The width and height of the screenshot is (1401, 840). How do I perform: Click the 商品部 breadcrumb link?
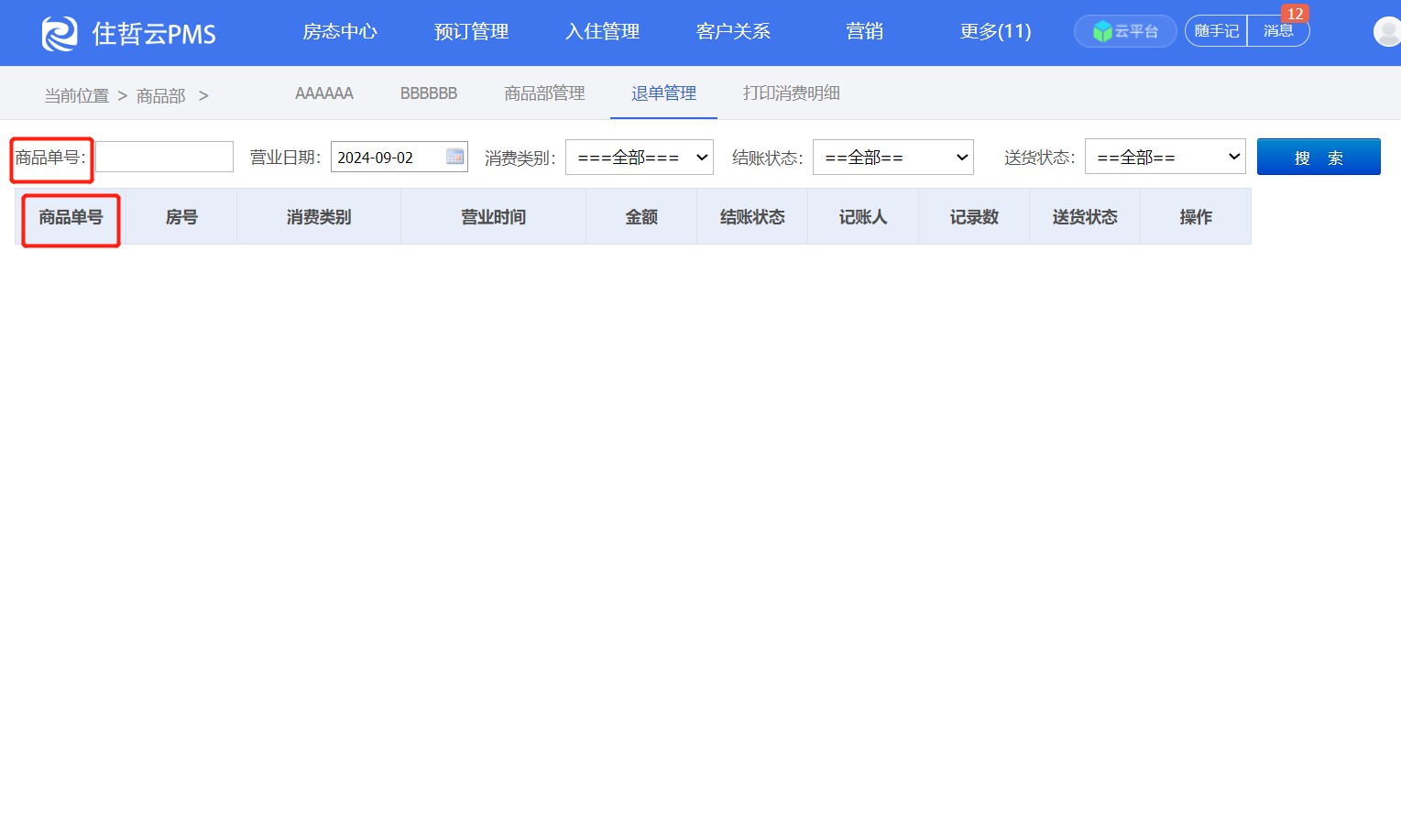tap(161, 96)
